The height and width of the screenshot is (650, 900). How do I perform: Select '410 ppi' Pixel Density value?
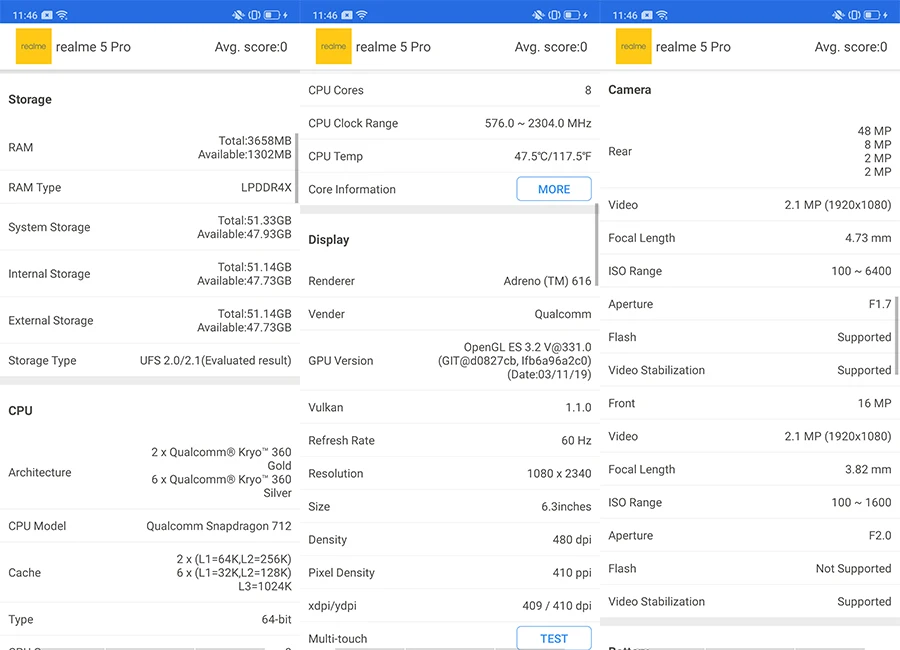[x=572, y=572]
